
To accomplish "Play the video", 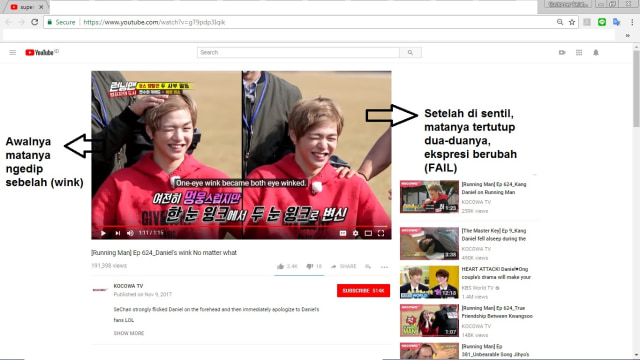I will (x=103, y=233).
